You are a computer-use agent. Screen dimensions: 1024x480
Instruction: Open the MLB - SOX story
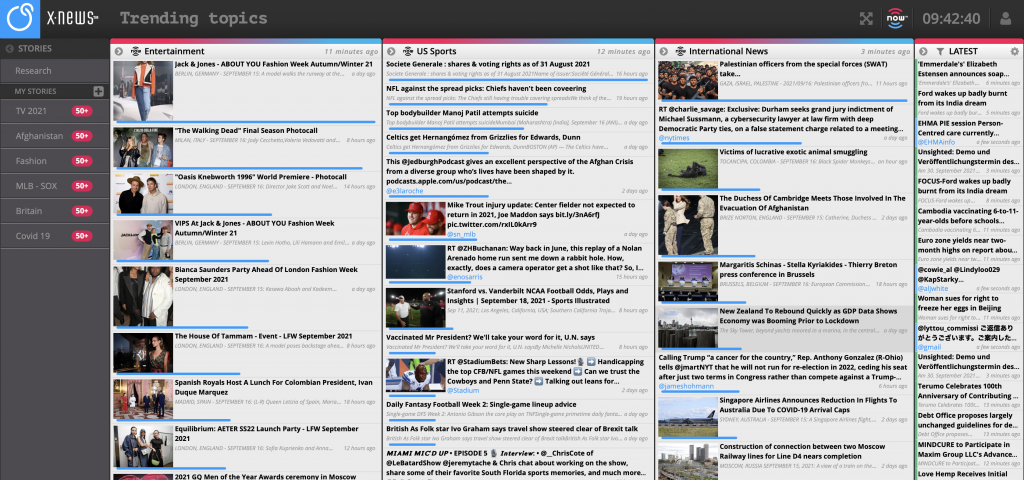pos(37,186)
